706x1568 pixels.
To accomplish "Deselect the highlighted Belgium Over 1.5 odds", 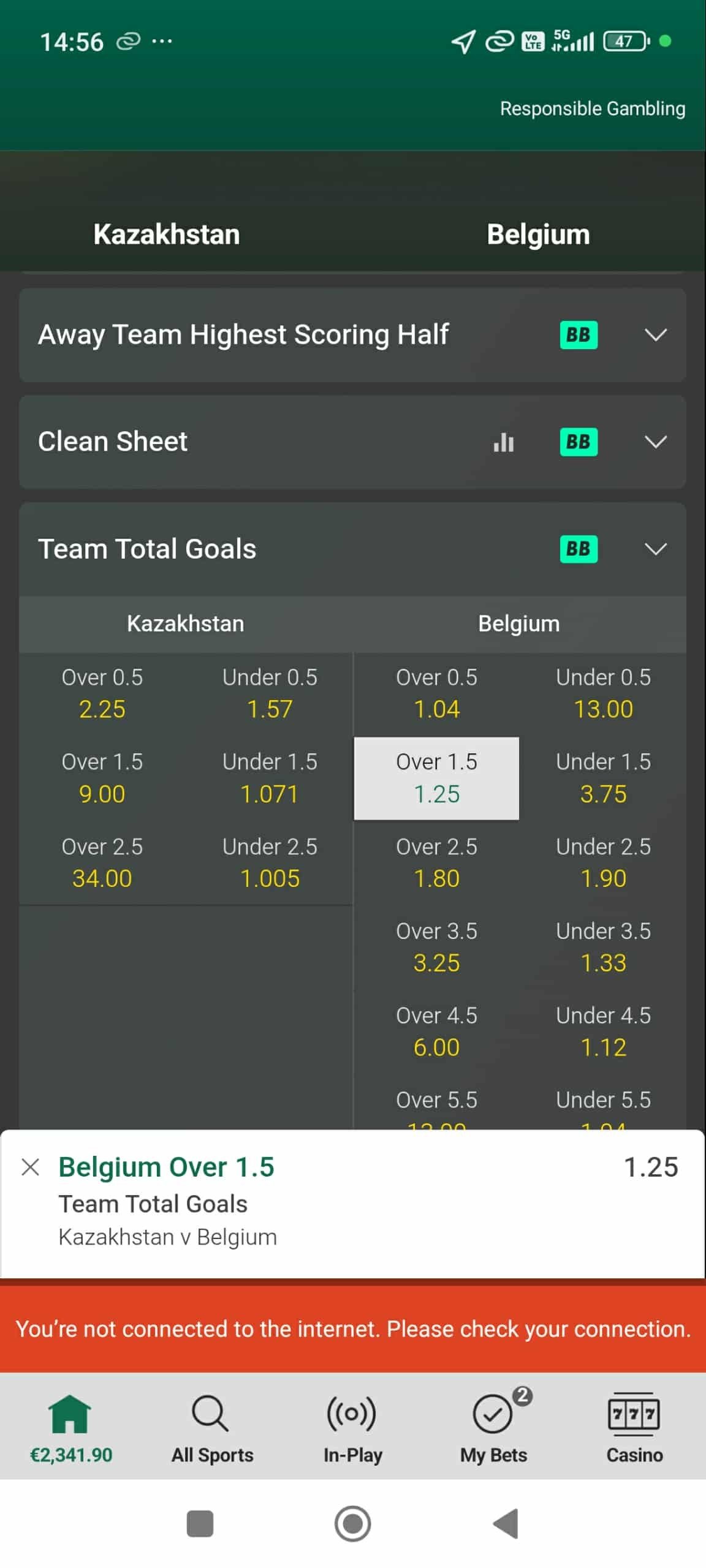I will pos(436,778).
